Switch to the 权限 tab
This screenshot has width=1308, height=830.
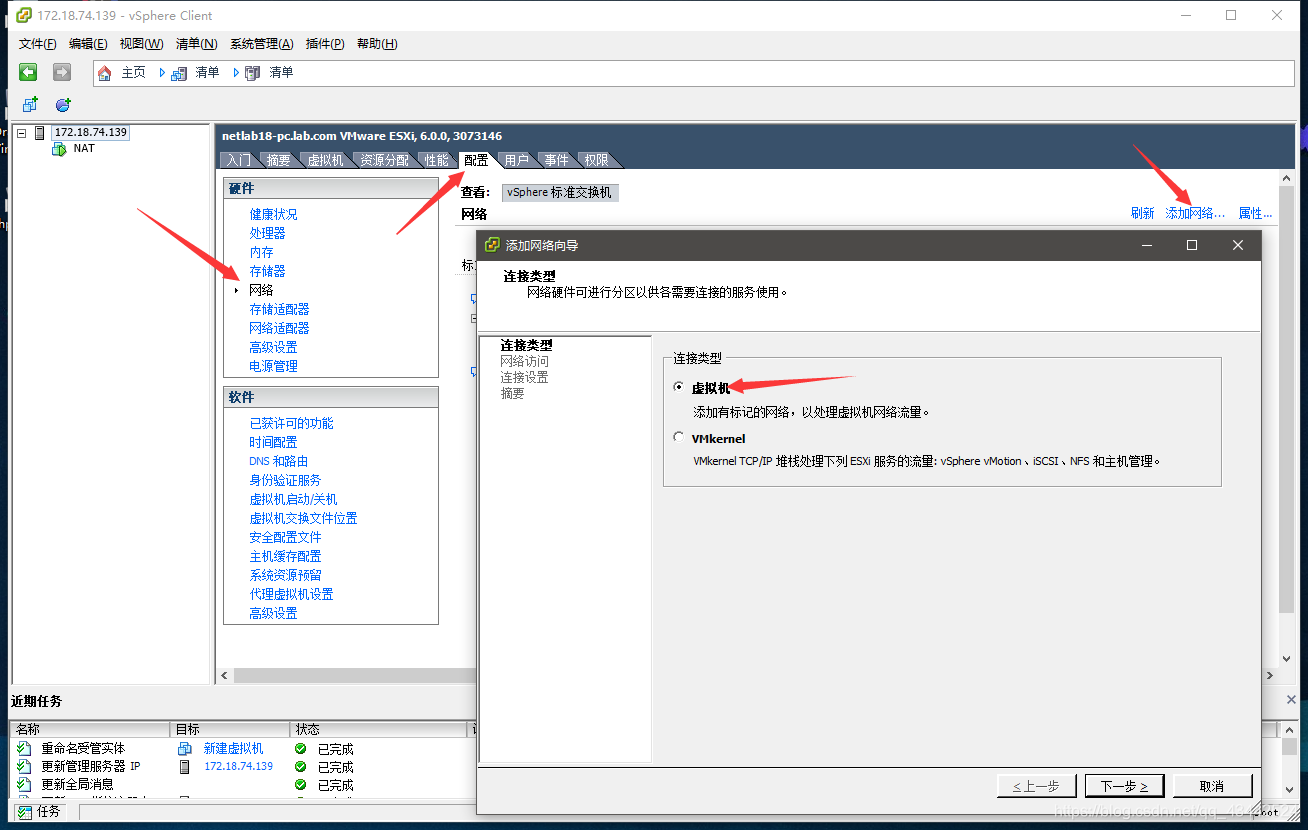(596, 160)
